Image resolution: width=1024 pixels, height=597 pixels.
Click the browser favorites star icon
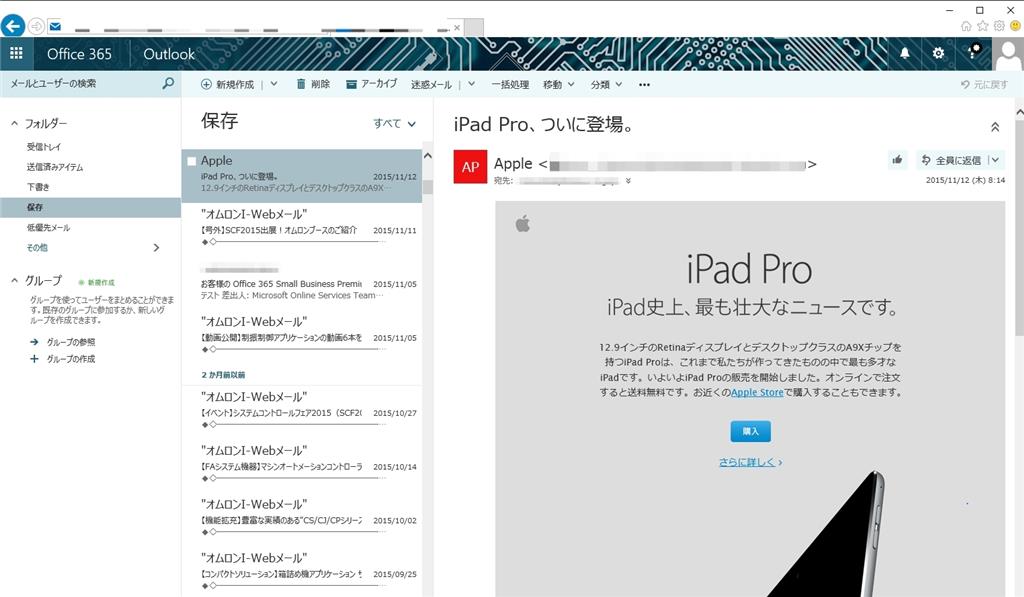point(982,26)
